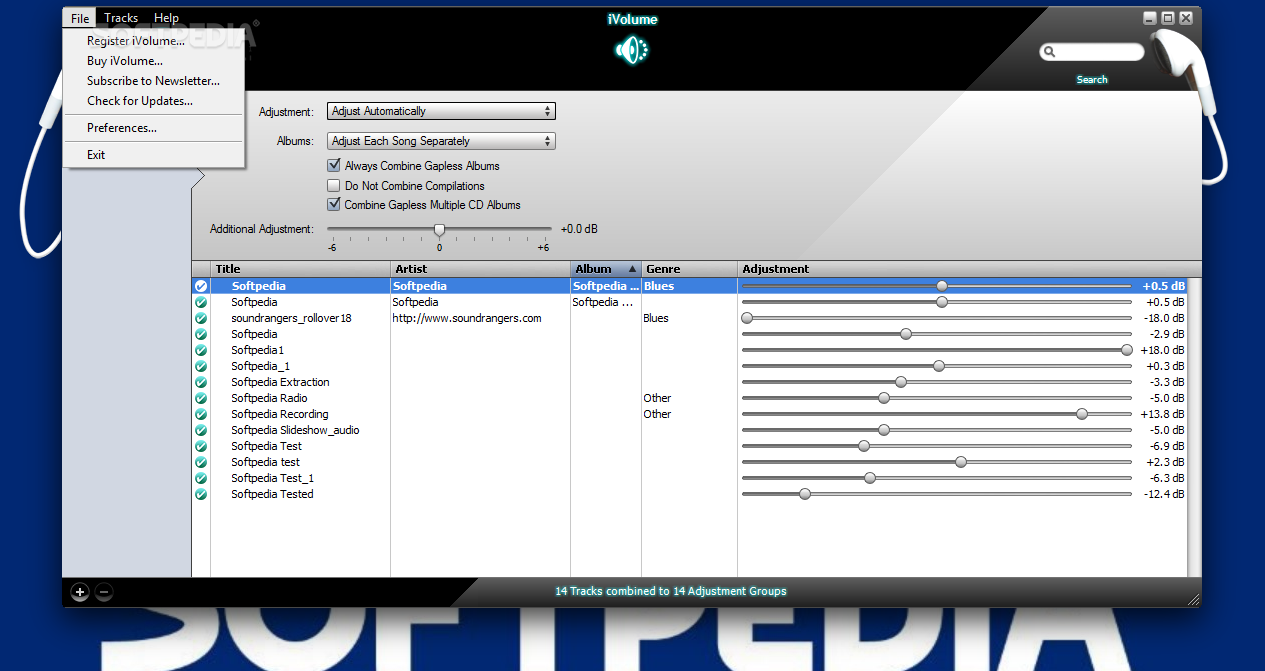Open the Help menu
The height and width of the screenshot is (671, 1265).
pos(167,18)
